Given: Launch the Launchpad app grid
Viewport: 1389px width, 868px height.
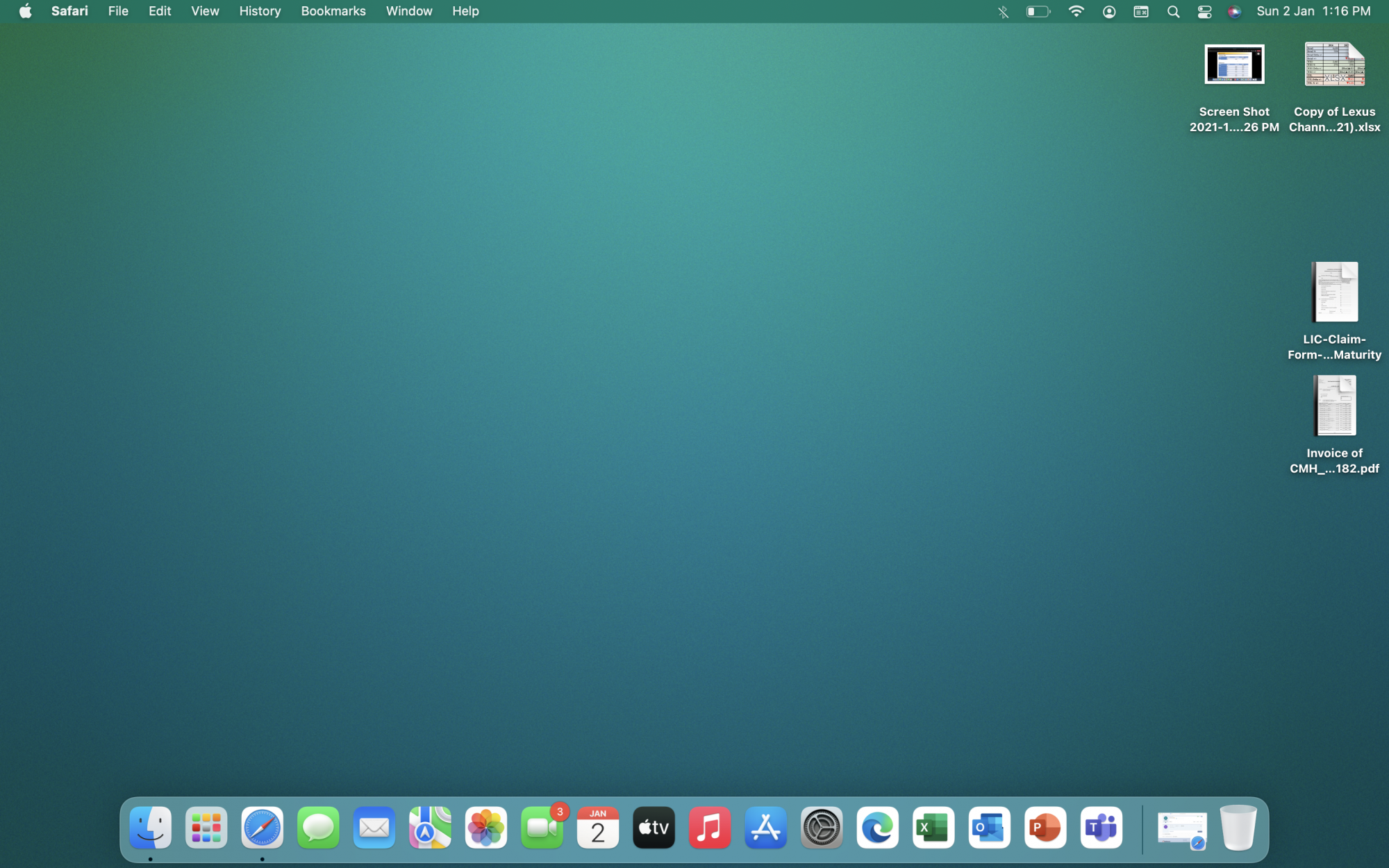Looking at the screenshot, I should pyautogui.click(x=206, y=828).
